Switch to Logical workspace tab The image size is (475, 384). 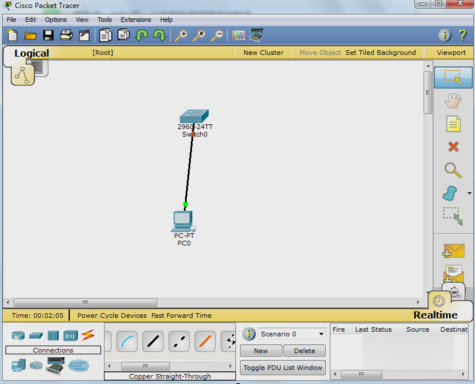[32, 53]
